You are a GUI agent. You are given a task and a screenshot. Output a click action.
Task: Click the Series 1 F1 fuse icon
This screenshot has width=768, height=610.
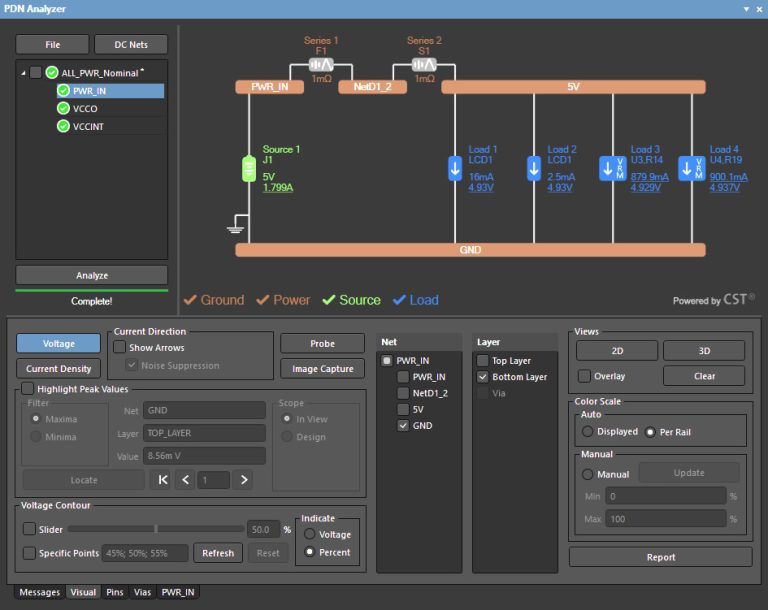321,65
